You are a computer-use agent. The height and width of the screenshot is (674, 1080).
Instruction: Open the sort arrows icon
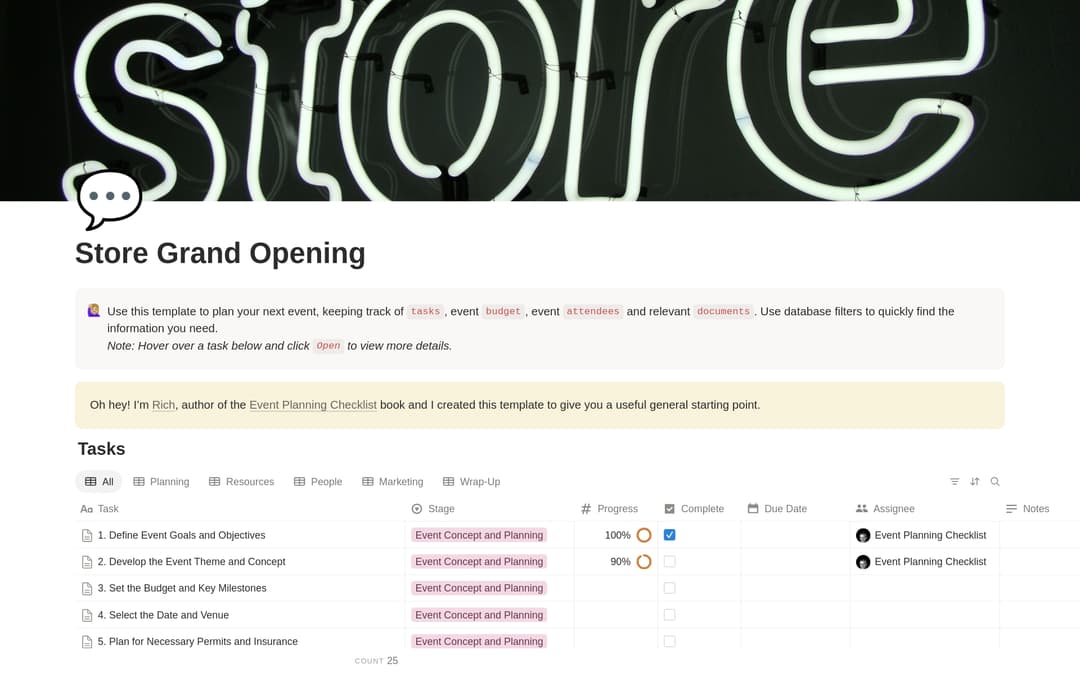(x=975, y=481)
